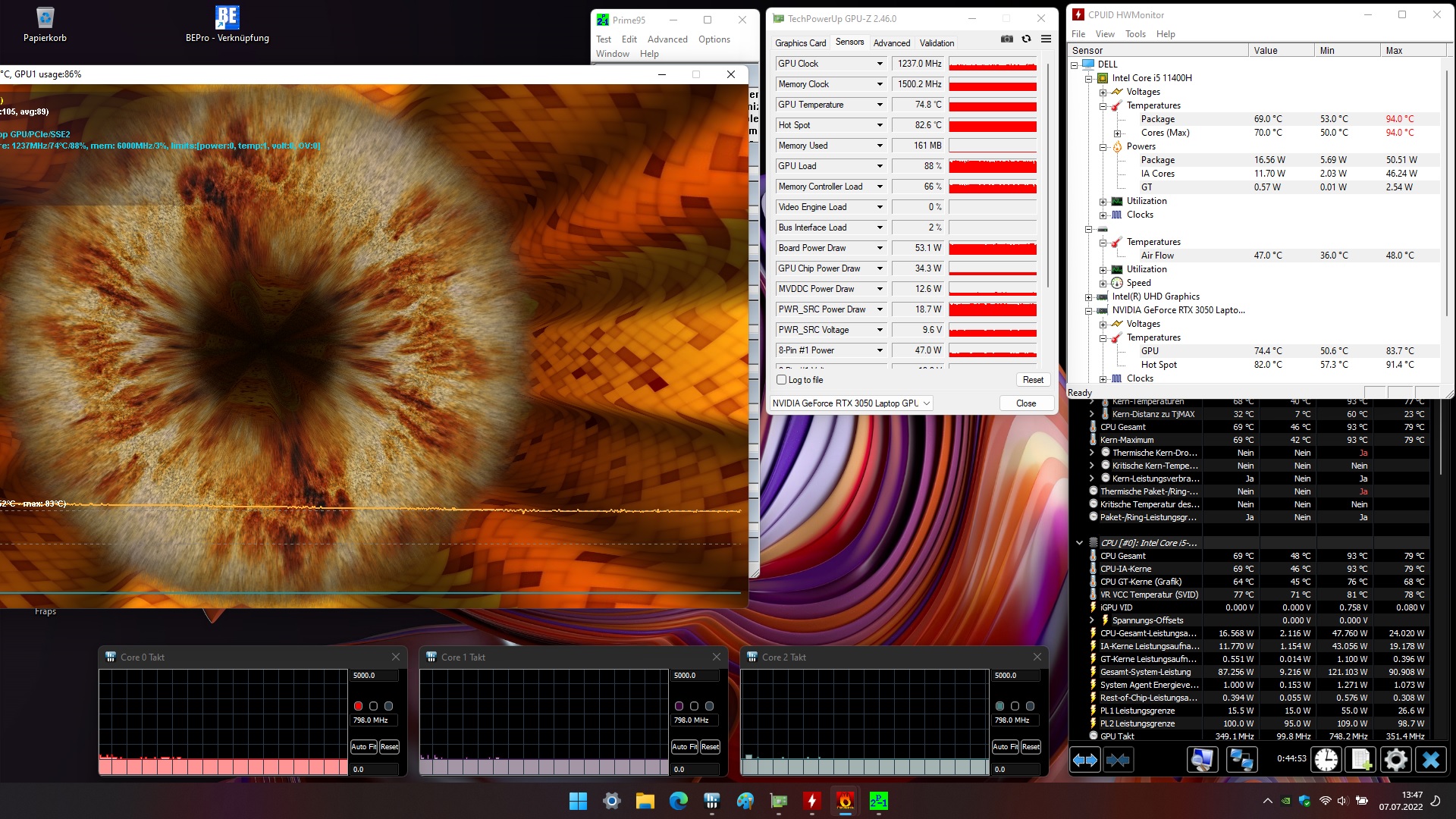The image size is (1456, 819).
Task: Click the GPU-Z sensor list scrollbar
Action: click(1047, 174)
